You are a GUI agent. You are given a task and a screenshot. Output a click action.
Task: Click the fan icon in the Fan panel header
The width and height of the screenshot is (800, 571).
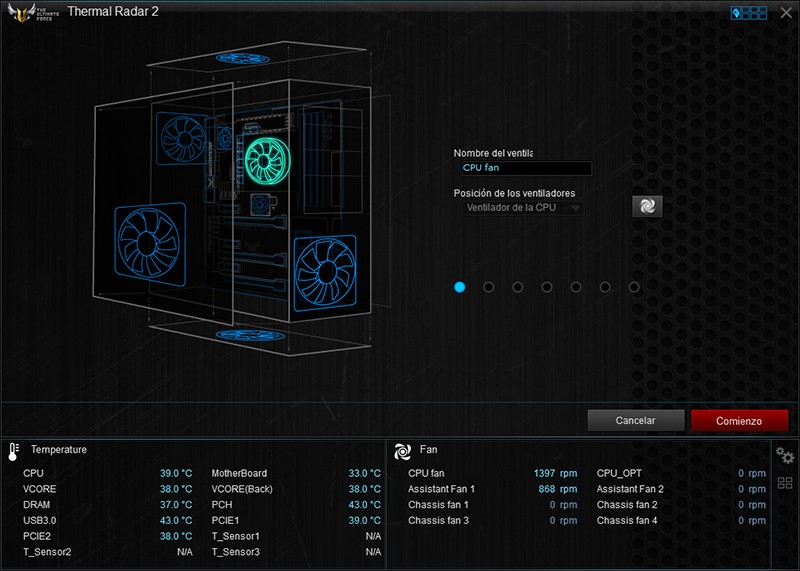point(402,451)
